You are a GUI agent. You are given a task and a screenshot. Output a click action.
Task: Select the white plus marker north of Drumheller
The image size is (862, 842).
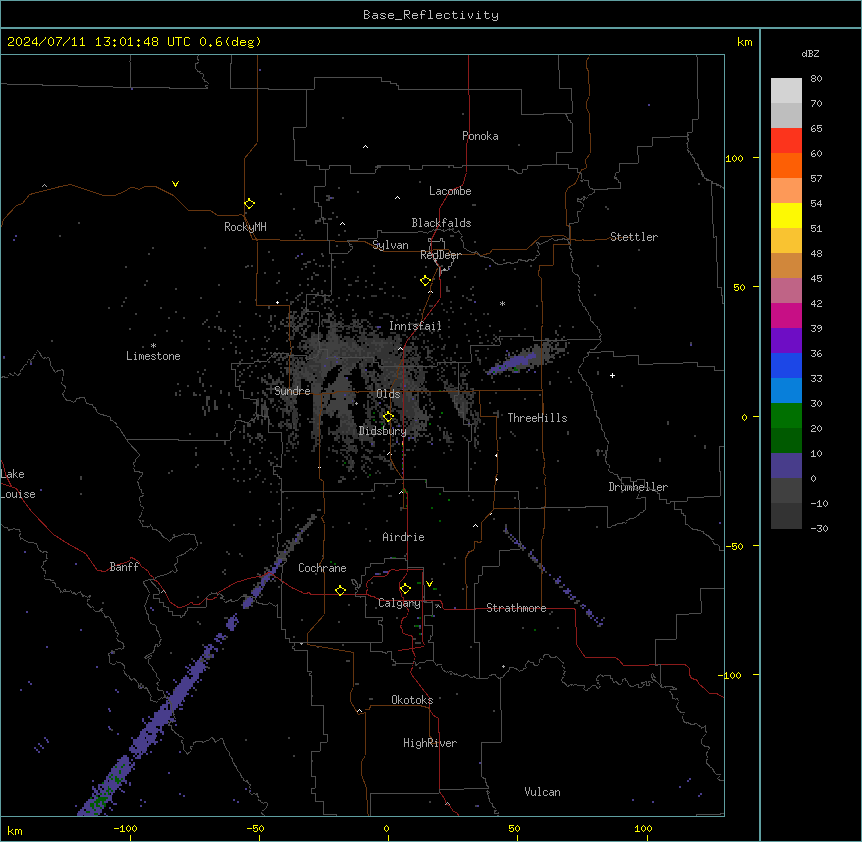[612, 375]
